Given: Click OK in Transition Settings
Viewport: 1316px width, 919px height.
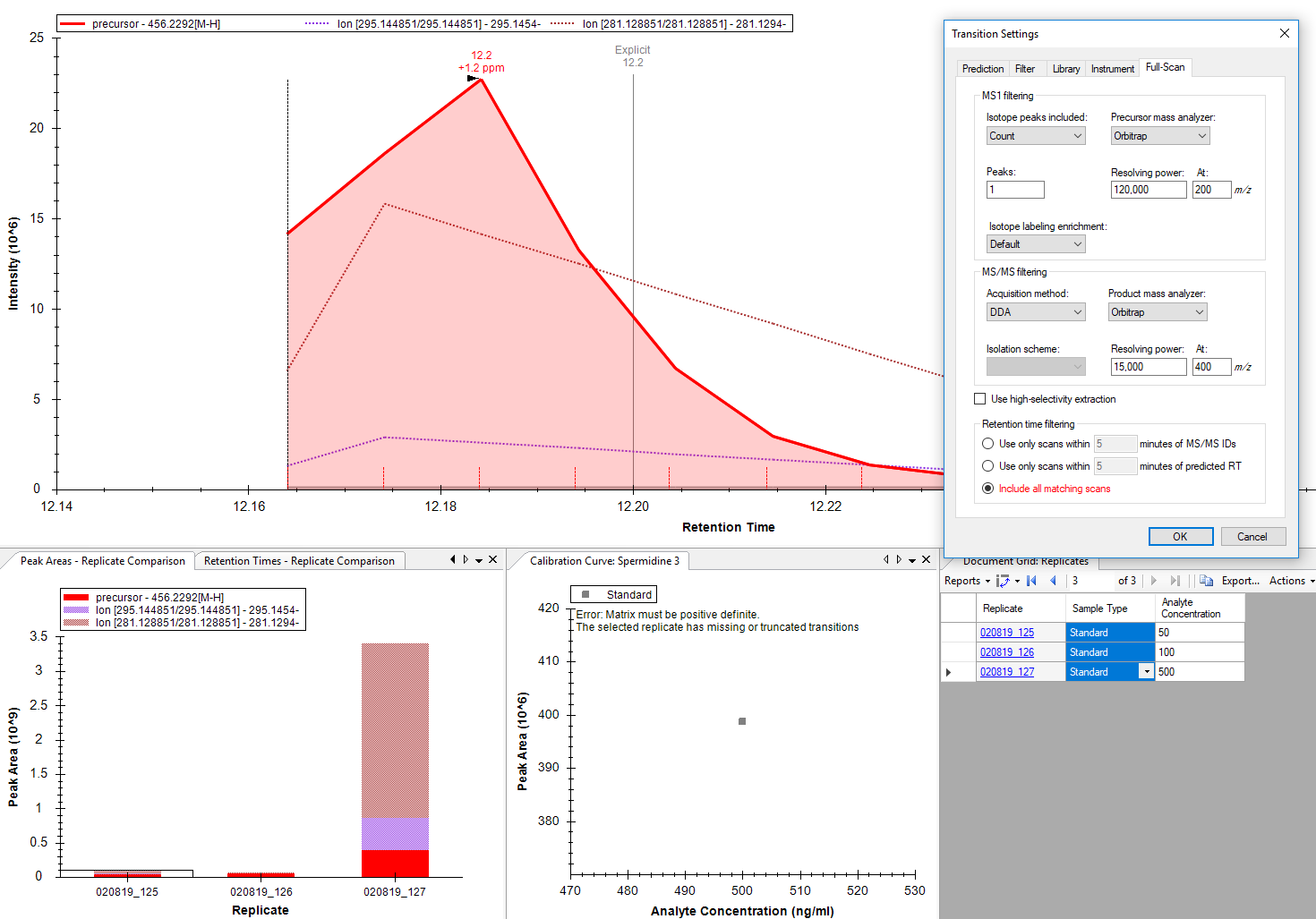Looking at the screenshot, I should (1180, 536).
